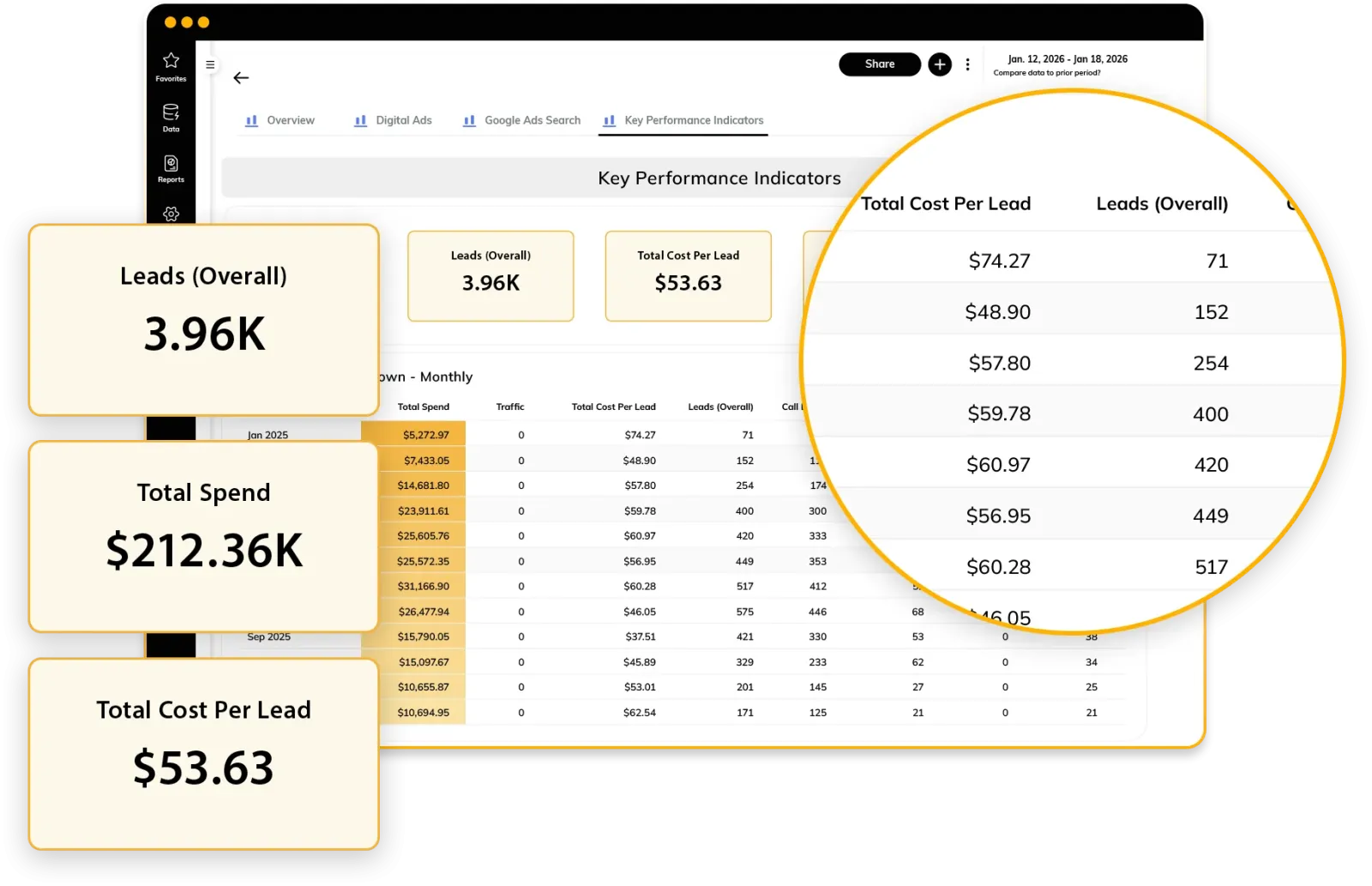Click Leads (Overall) header in magnified view
Image resolution: width=1372 pixels, height=886 pixels.
pyautogui.click(x=1162, y=204)
